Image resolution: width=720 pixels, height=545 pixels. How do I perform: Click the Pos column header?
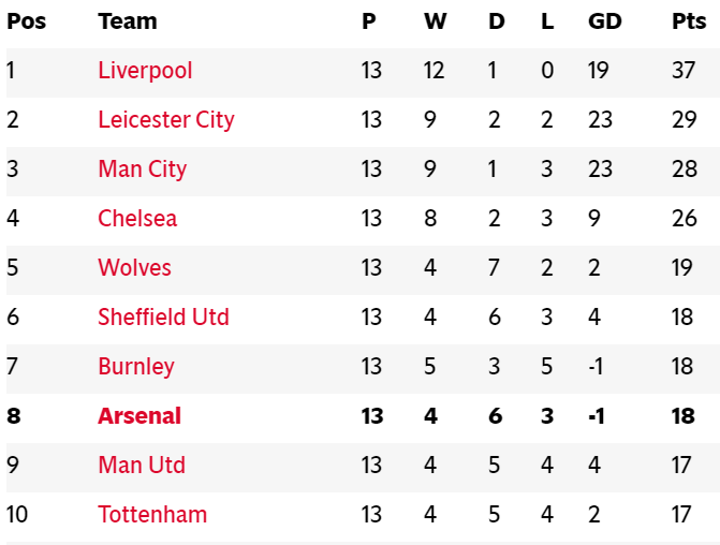coord(27,21)
